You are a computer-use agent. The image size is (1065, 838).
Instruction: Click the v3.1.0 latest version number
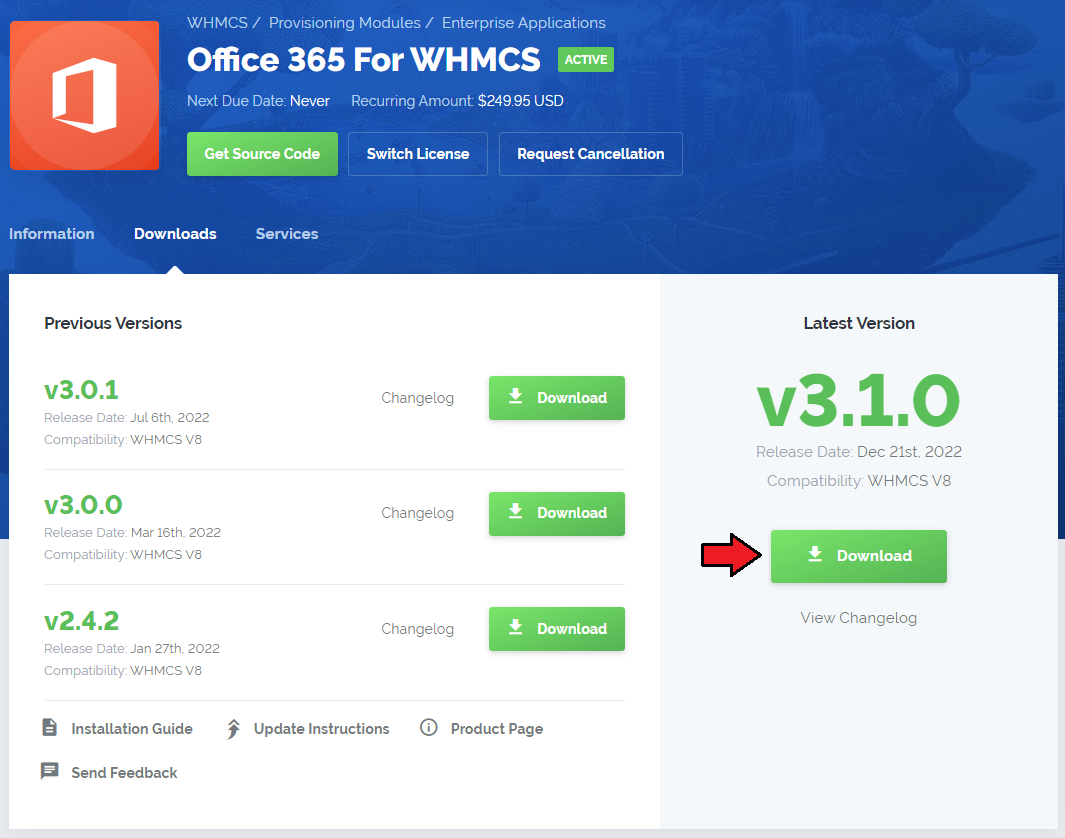click(x=859, y=401)
